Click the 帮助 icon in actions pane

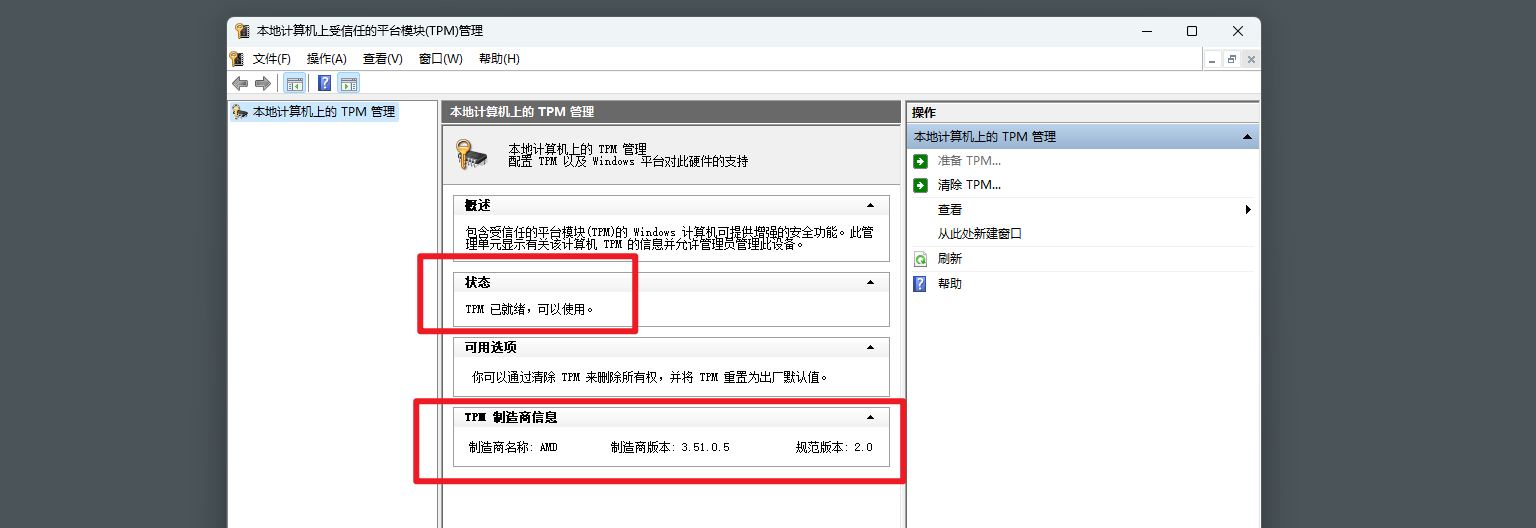click(x=920, y=284)
